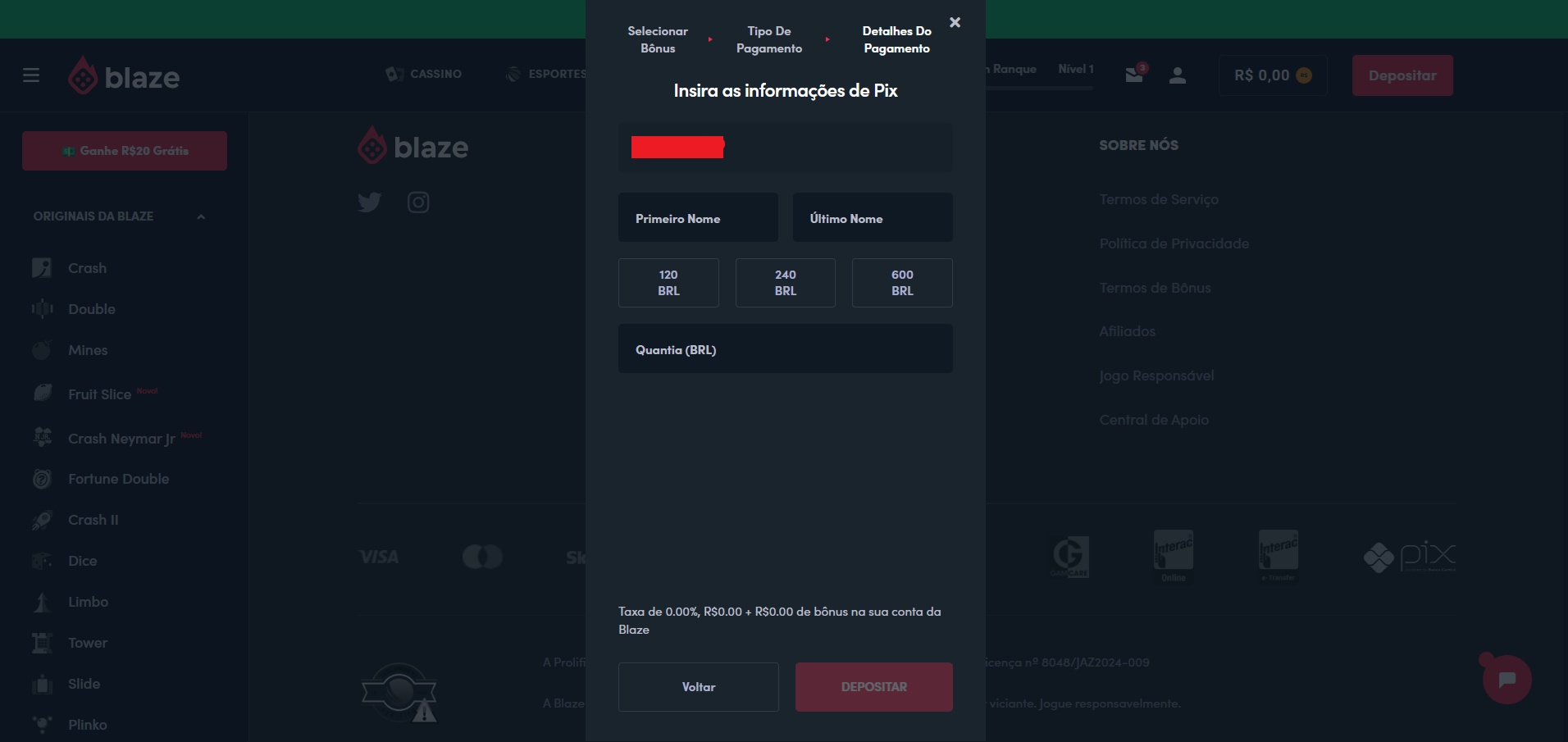Viewport: 1568px width, 742px height.
Task: Click the Mastercard logo in footer
Action: click(x=482, y=557)
